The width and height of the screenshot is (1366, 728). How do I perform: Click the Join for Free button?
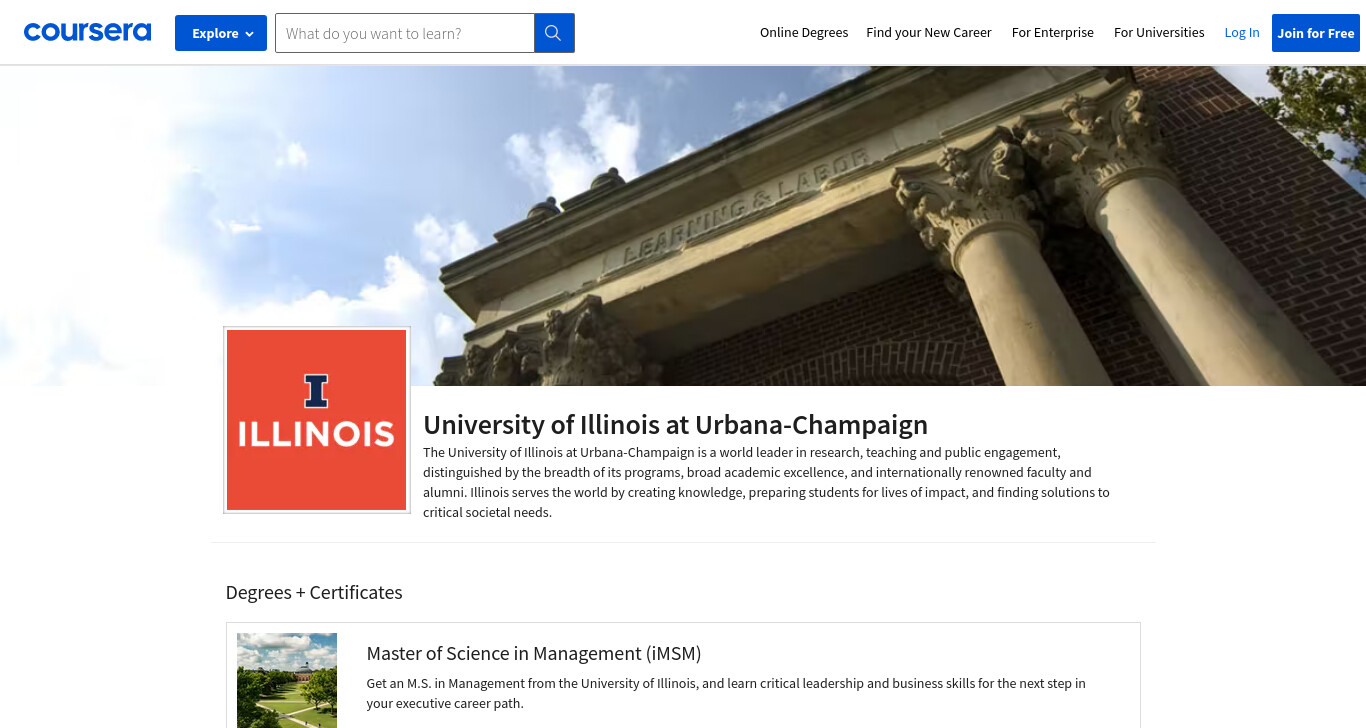point(1316,33)
